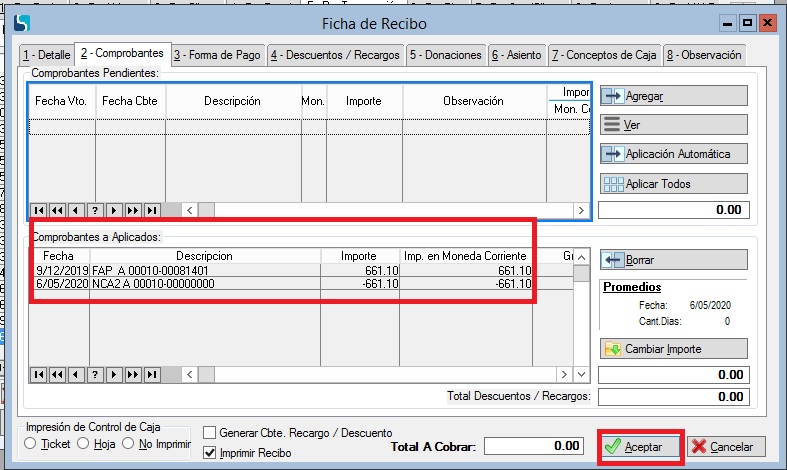This screenshot has width=787, height=470.
Task: Open Cambiar Importe
Action: [x=673, y=349]
